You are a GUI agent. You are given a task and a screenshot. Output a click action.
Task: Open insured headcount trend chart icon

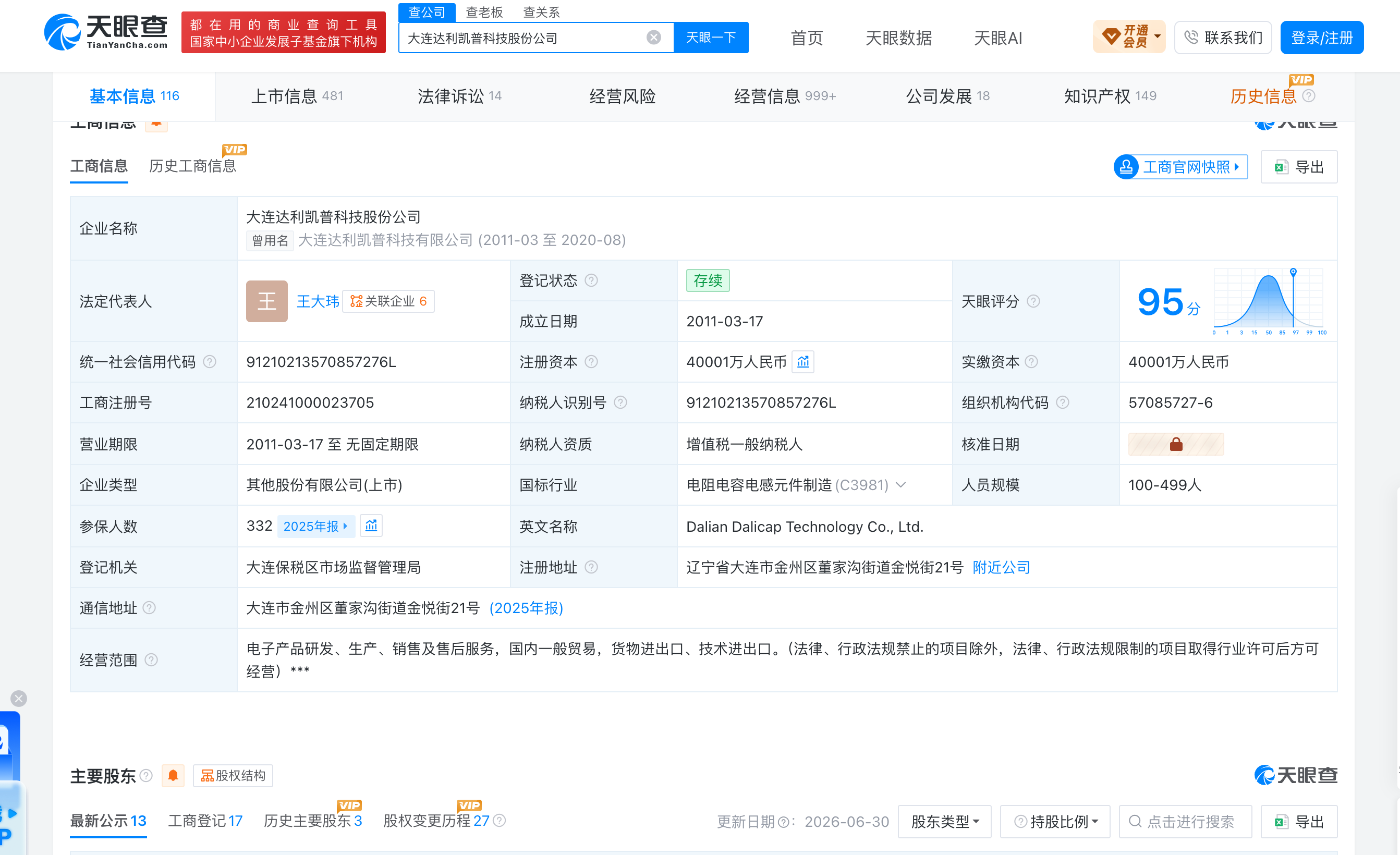tap(371, 526)
